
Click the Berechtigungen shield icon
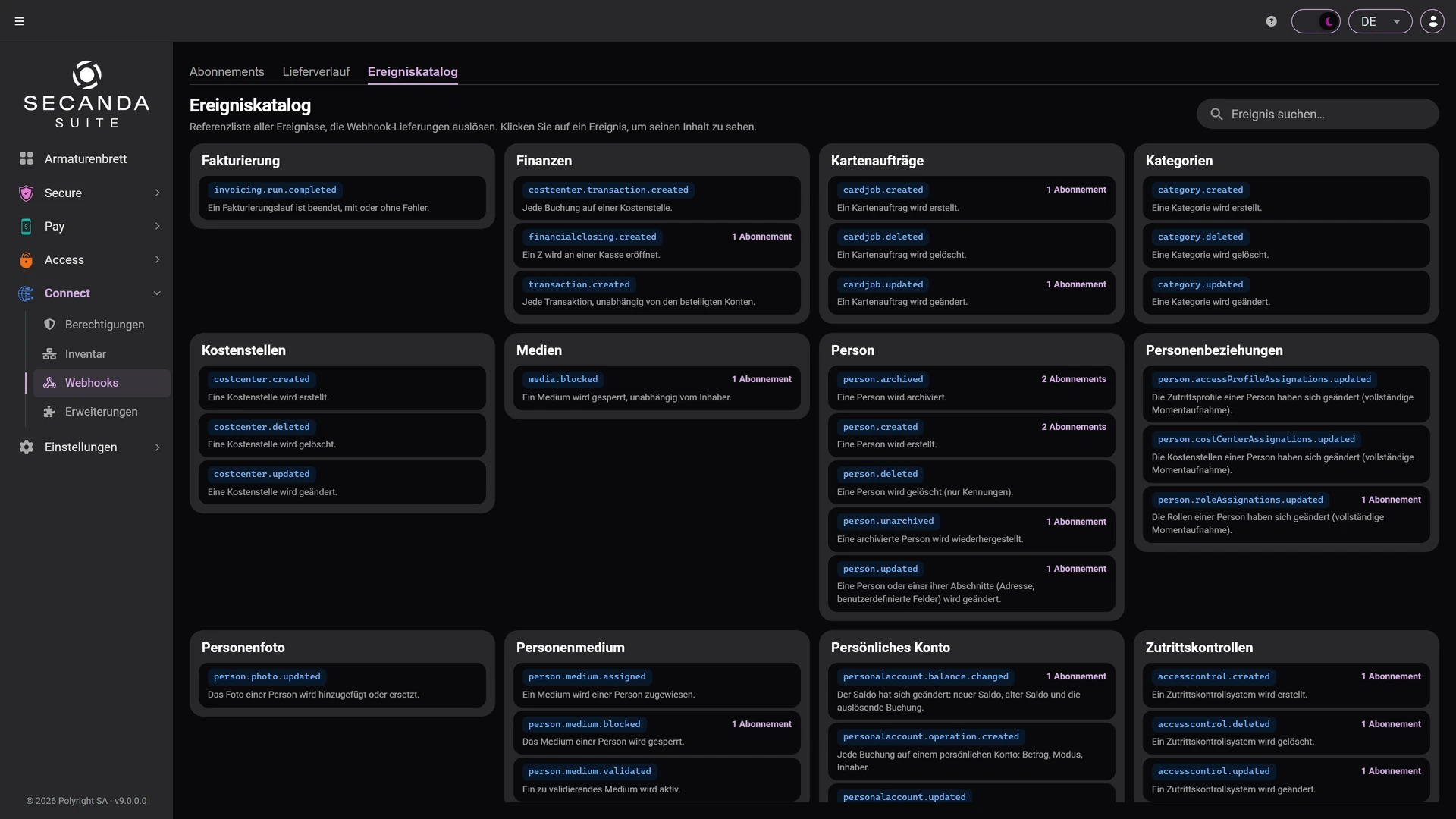click(49, 325)
